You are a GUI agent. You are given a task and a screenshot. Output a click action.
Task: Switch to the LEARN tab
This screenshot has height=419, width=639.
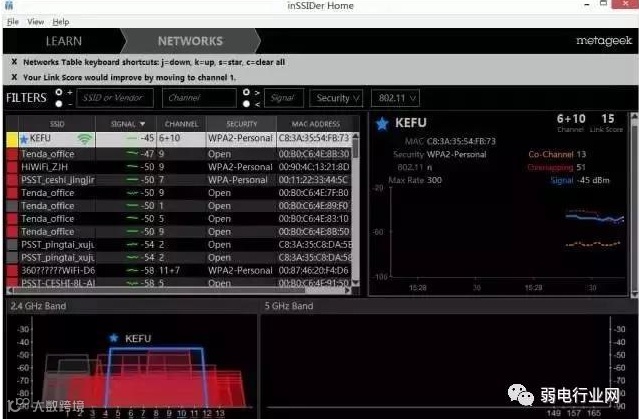pos(64,41)
